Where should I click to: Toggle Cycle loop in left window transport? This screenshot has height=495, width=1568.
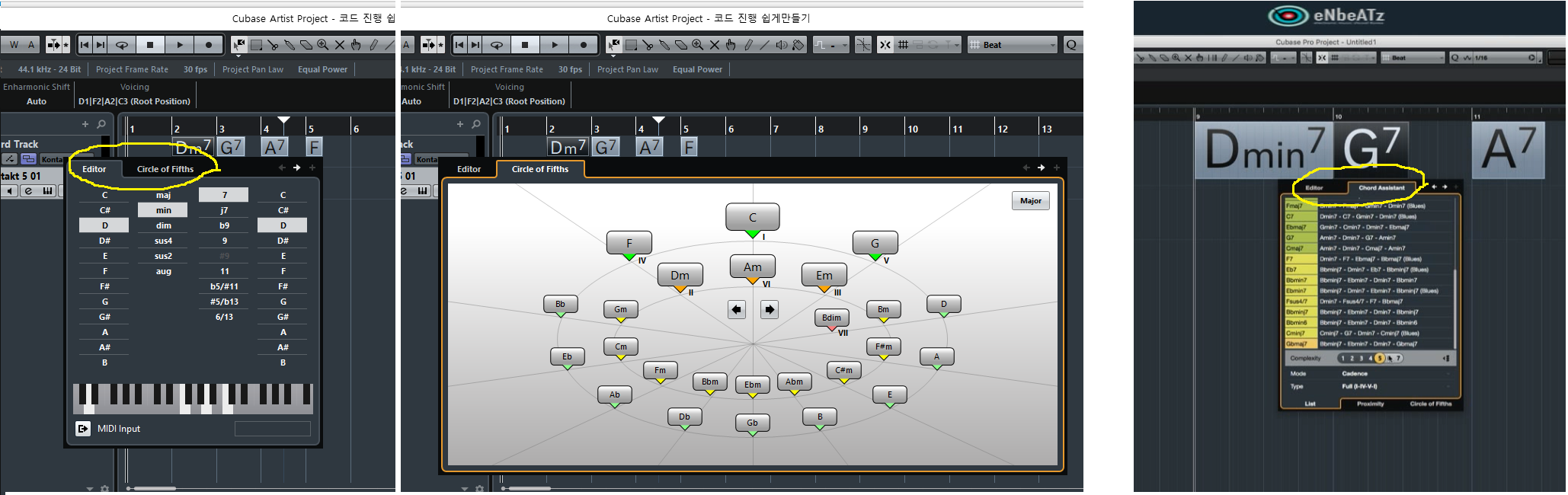pyautogui.click(x=121, y=45)
